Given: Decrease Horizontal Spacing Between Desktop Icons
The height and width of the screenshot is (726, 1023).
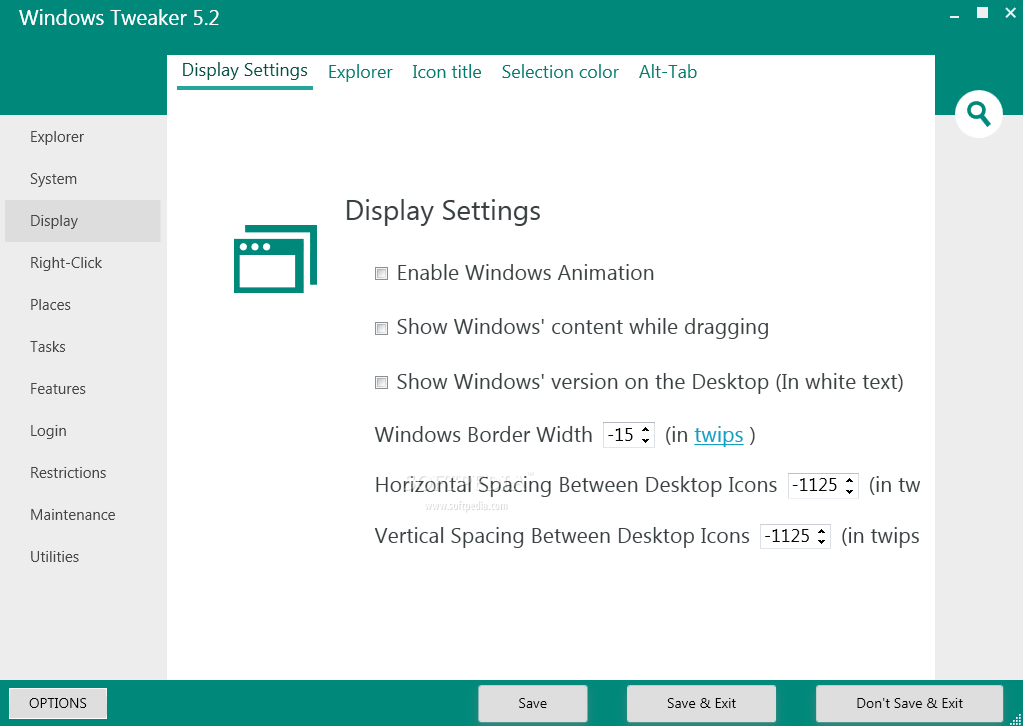Looking at the screenshot, I should coord(849,491).
